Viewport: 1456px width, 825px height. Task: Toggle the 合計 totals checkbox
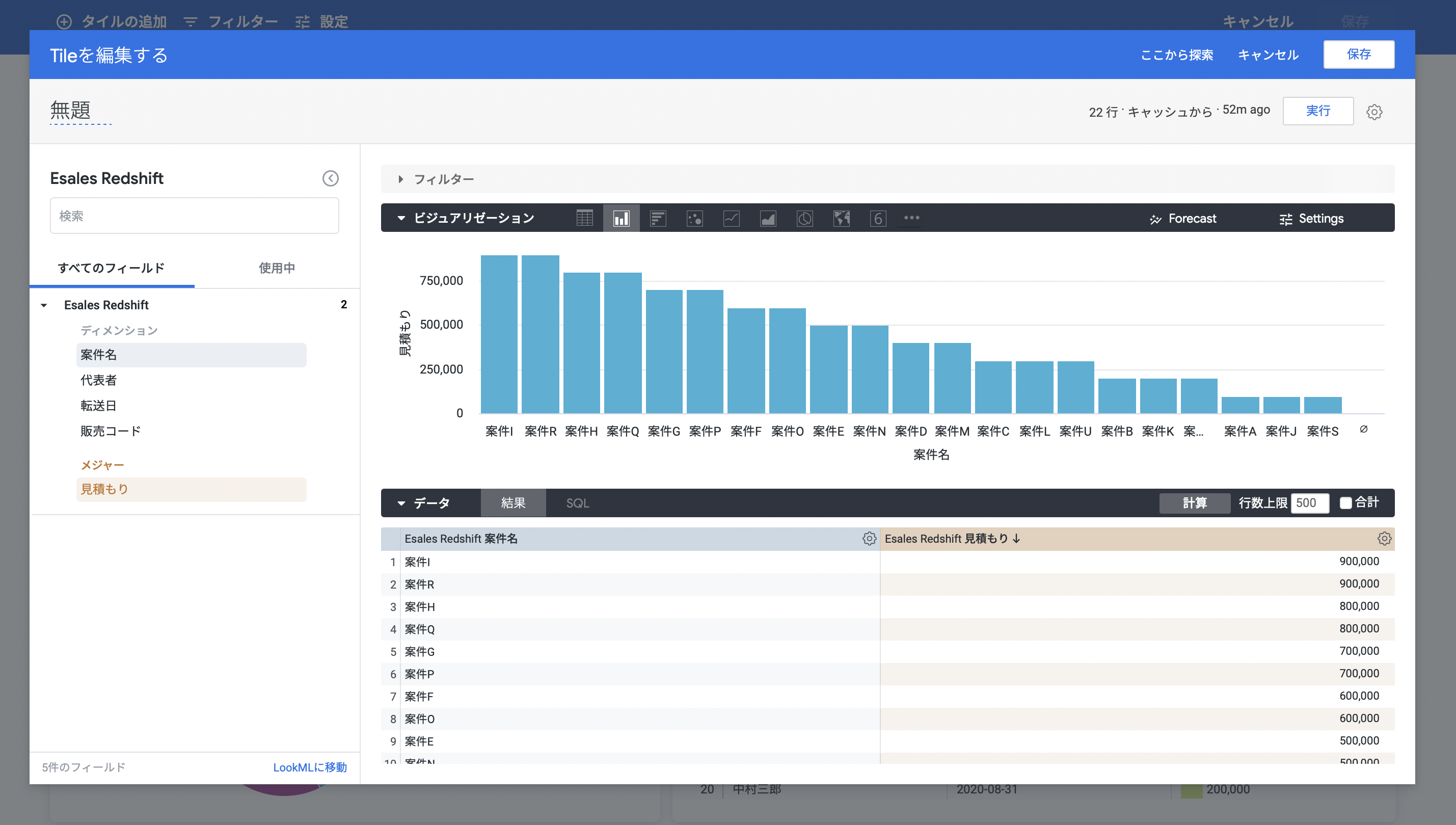[1345, 503]
